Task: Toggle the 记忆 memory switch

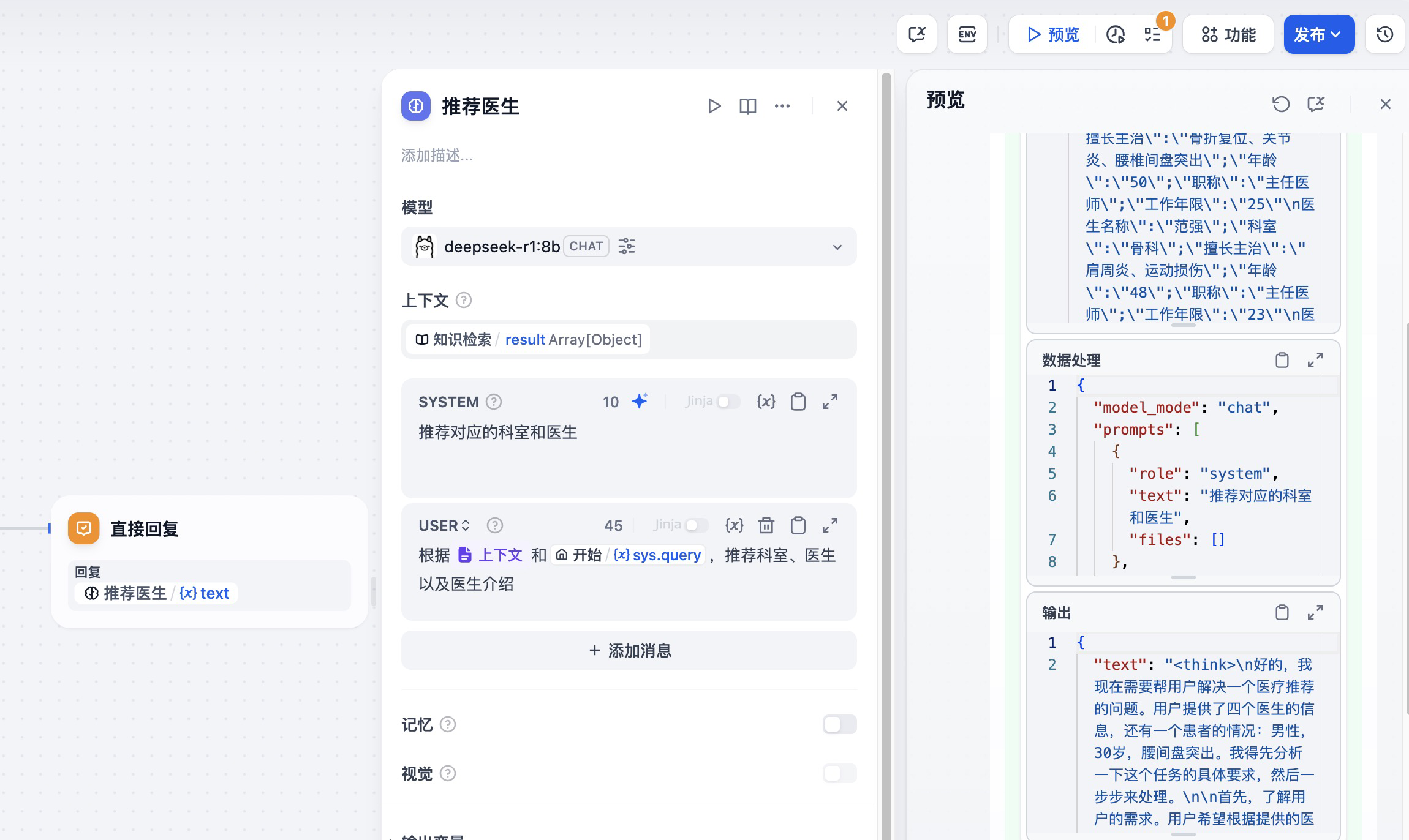Action: [x=839, y=724]
